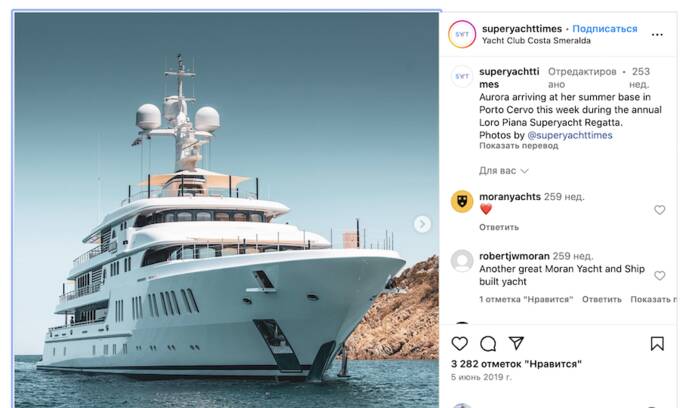View the 3 282 likes list
680x408 pixels.
tap(516, 364)
